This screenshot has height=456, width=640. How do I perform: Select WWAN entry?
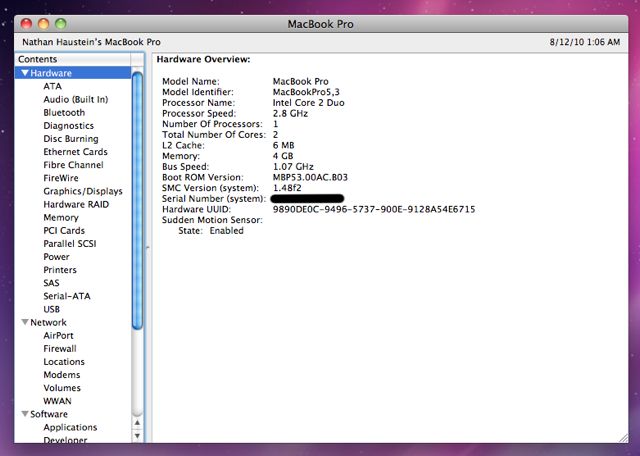57,401
